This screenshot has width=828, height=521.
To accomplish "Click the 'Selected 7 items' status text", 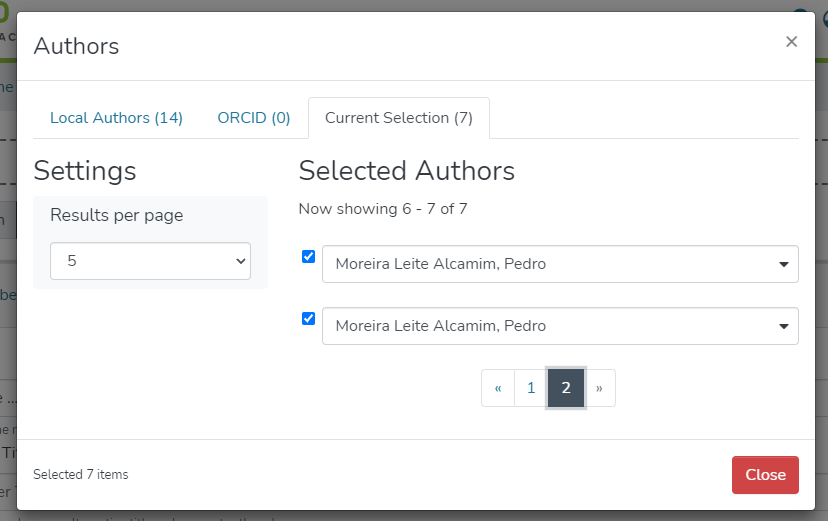I will [x=81, y=475].
